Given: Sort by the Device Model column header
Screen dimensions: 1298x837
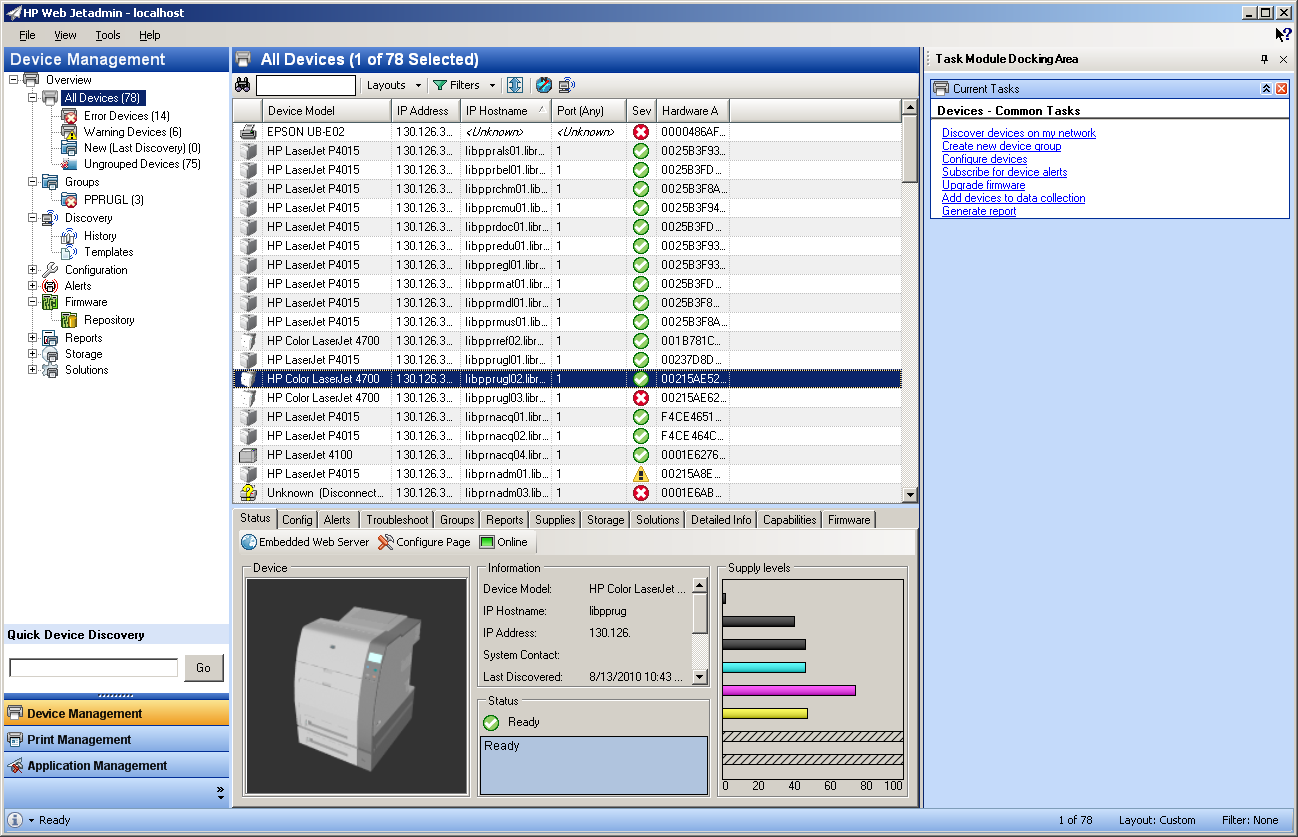Looking at the screenshot, I should click(x=327, y=111).
